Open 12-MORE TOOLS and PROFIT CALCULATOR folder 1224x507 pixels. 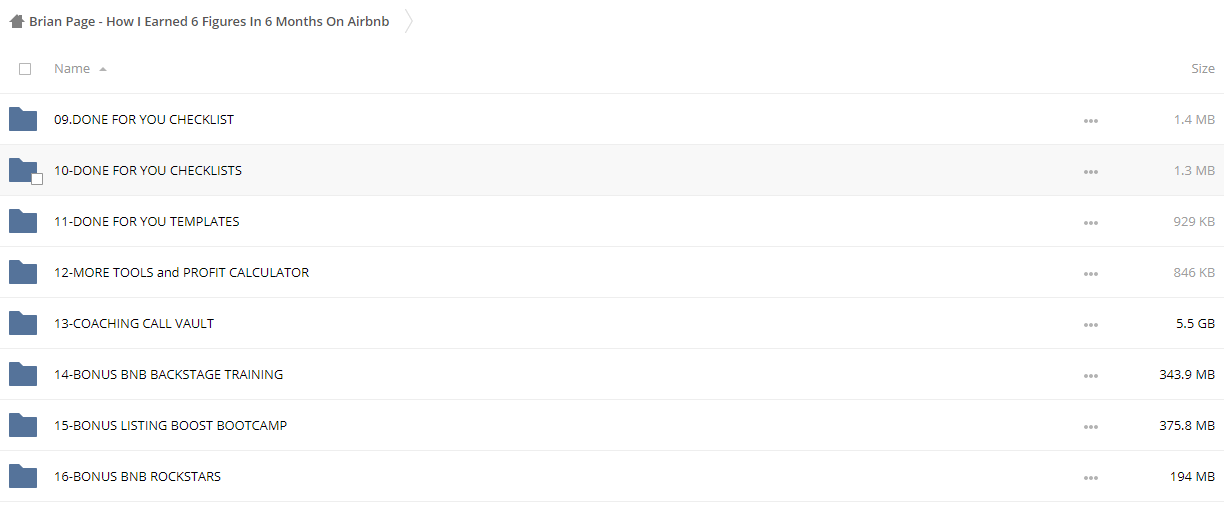[181, 273]
